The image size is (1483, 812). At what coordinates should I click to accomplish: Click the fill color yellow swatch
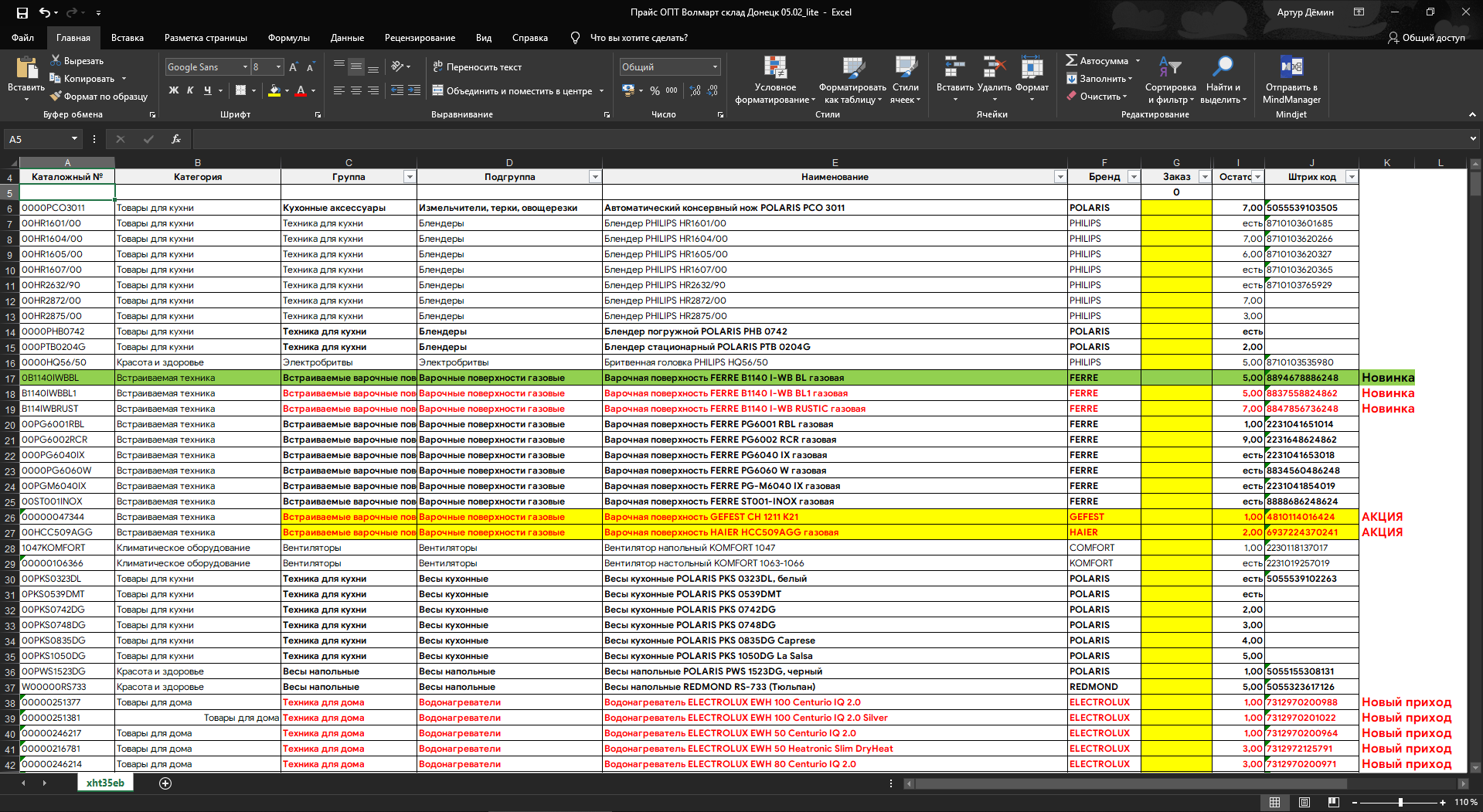(274, 90)
